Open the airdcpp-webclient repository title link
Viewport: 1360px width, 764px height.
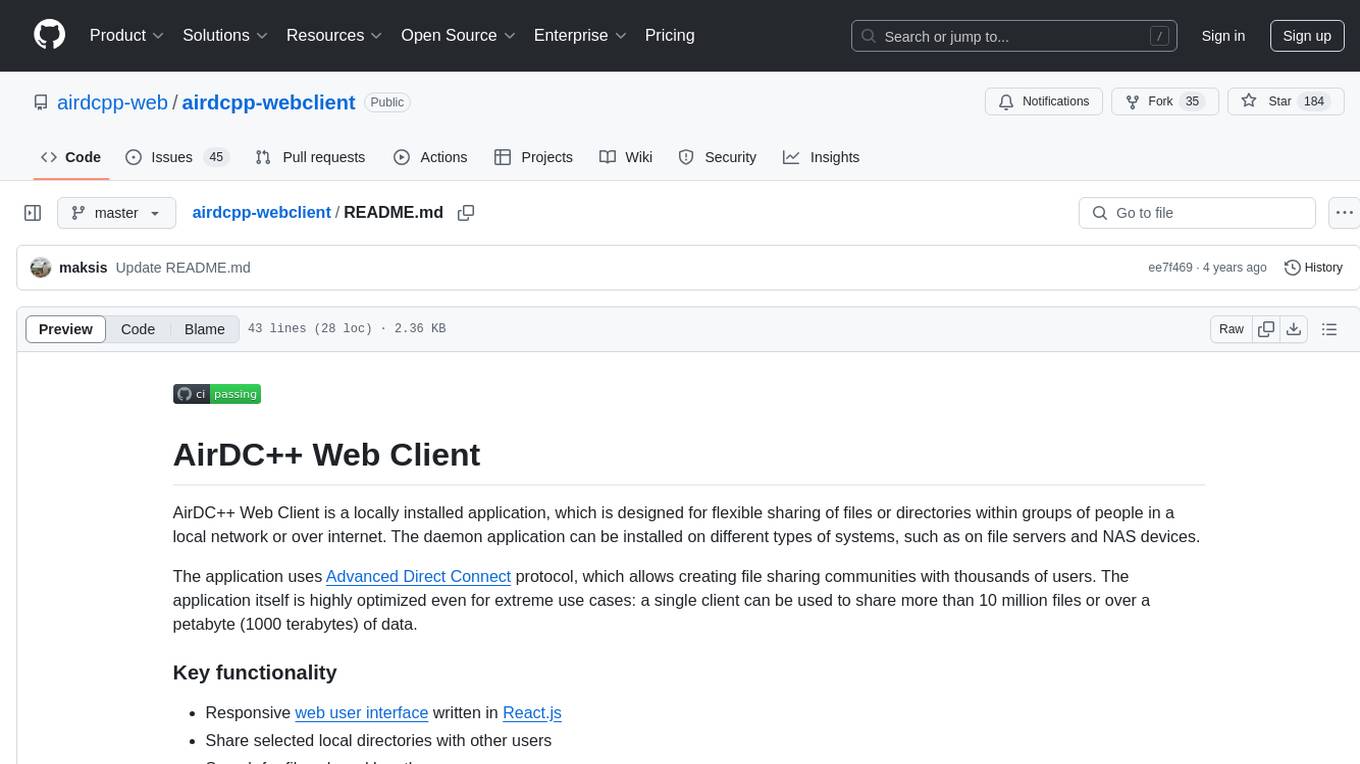[x=268, y=102]
